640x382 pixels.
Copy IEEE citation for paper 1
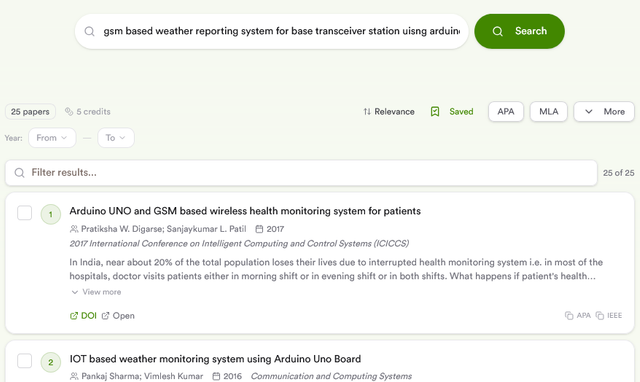(609, 315)
